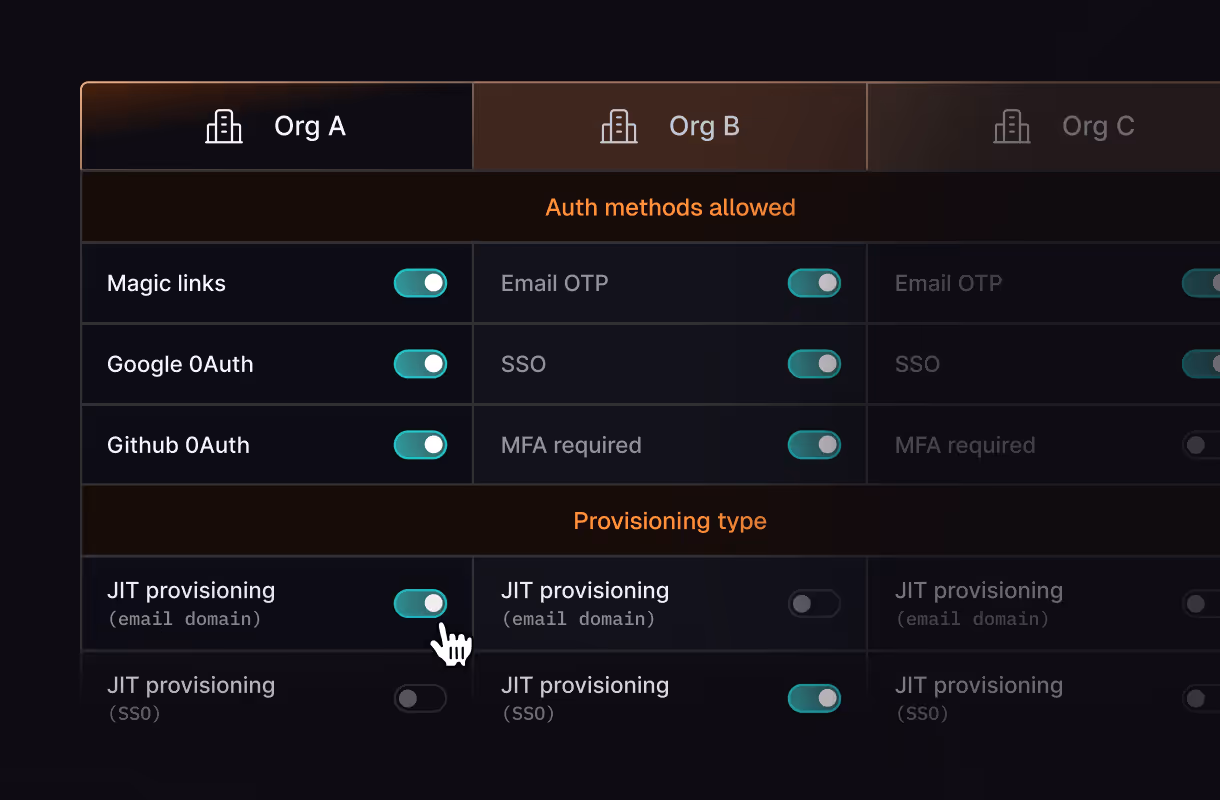The image size is (1220, 800).
Task: Click the Provisioning type section header
Action: click(x=670, y=521)
